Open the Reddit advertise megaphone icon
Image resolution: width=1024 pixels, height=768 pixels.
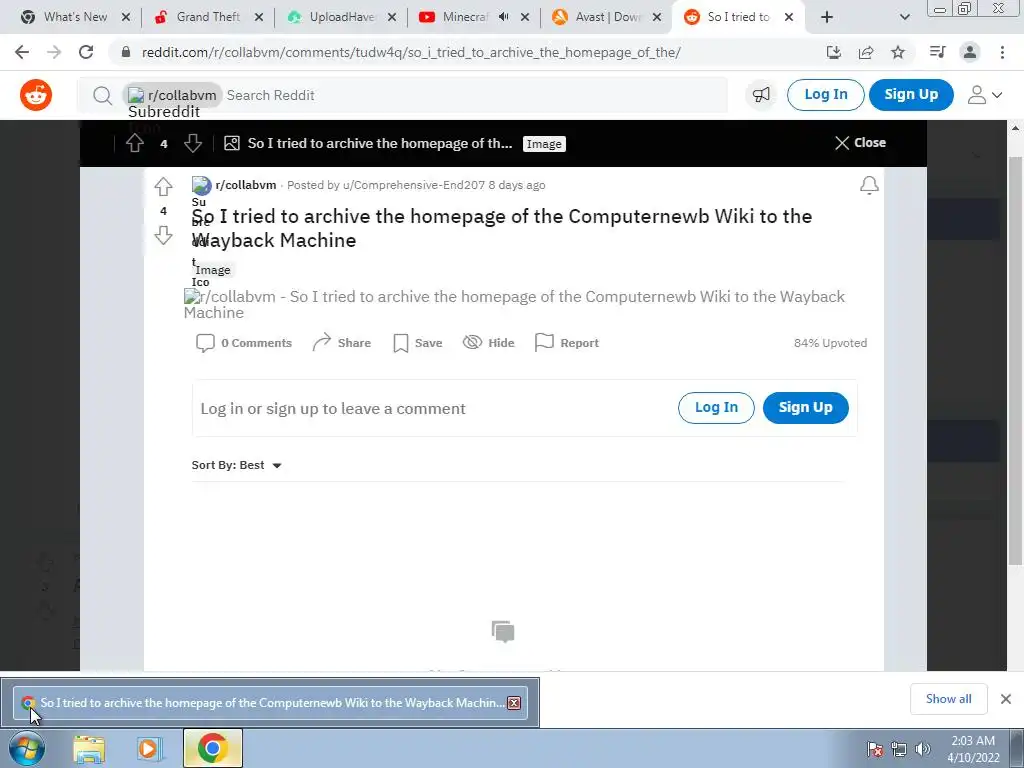click(x=761, y=95)
